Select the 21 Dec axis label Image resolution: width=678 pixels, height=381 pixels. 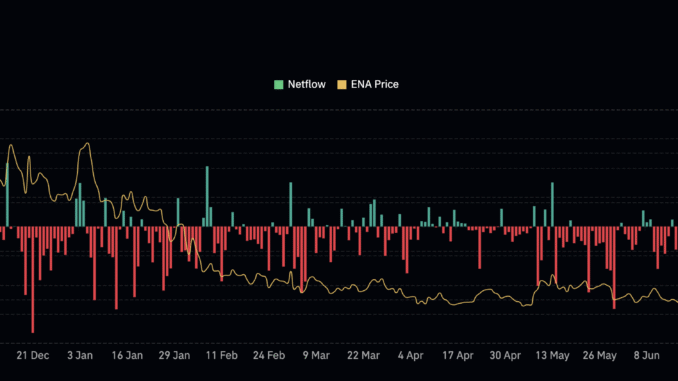(x=33, y=355)
